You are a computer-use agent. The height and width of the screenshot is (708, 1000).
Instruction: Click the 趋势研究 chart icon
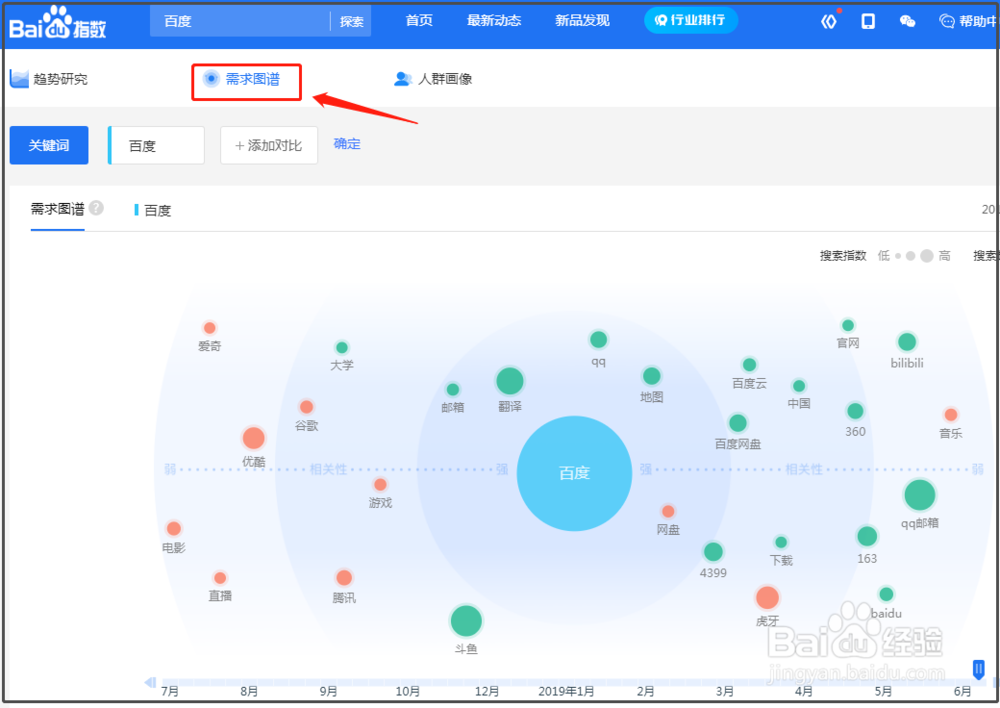coord(19,79)
